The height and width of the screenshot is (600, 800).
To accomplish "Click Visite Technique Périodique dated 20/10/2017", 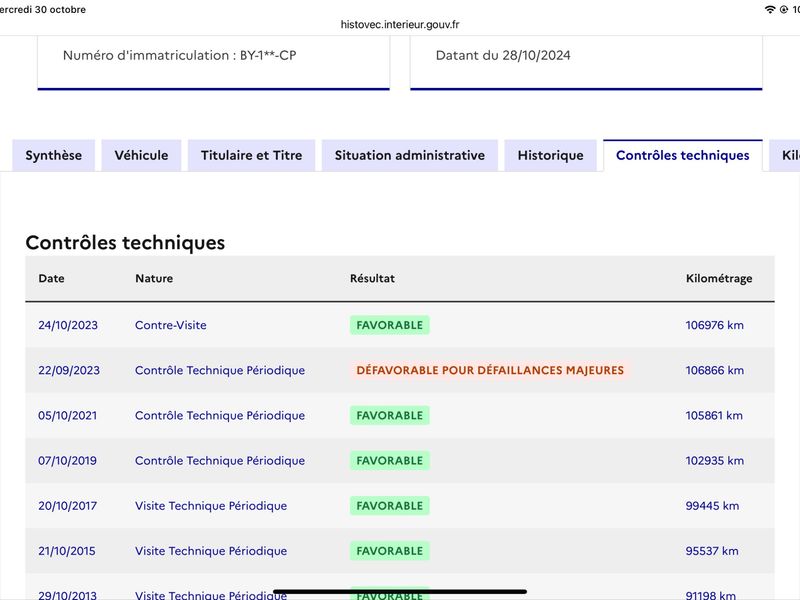I will click(211, 506).
